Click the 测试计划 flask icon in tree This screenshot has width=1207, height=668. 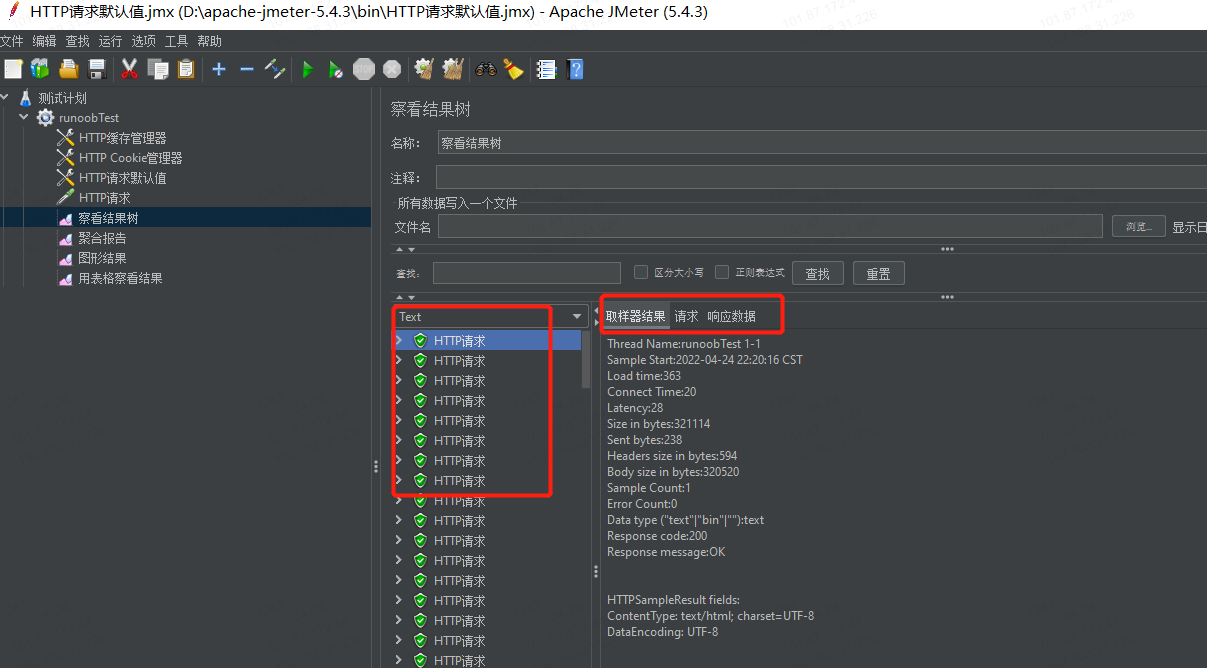click(26, 98)
